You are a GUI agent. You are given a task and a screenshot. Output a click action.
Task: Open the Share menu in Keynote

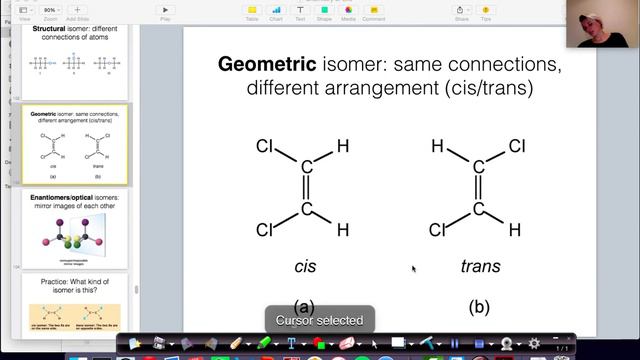click(x=462, y=10)
